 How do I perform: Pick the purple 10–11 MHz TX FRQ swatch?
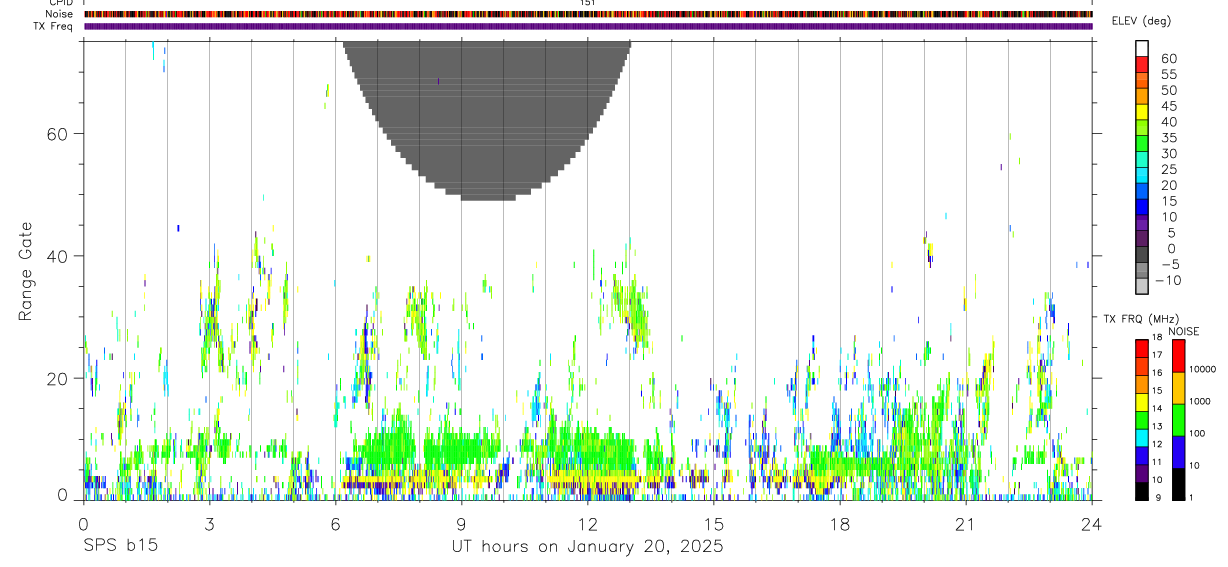click(x=1142, y=474)
